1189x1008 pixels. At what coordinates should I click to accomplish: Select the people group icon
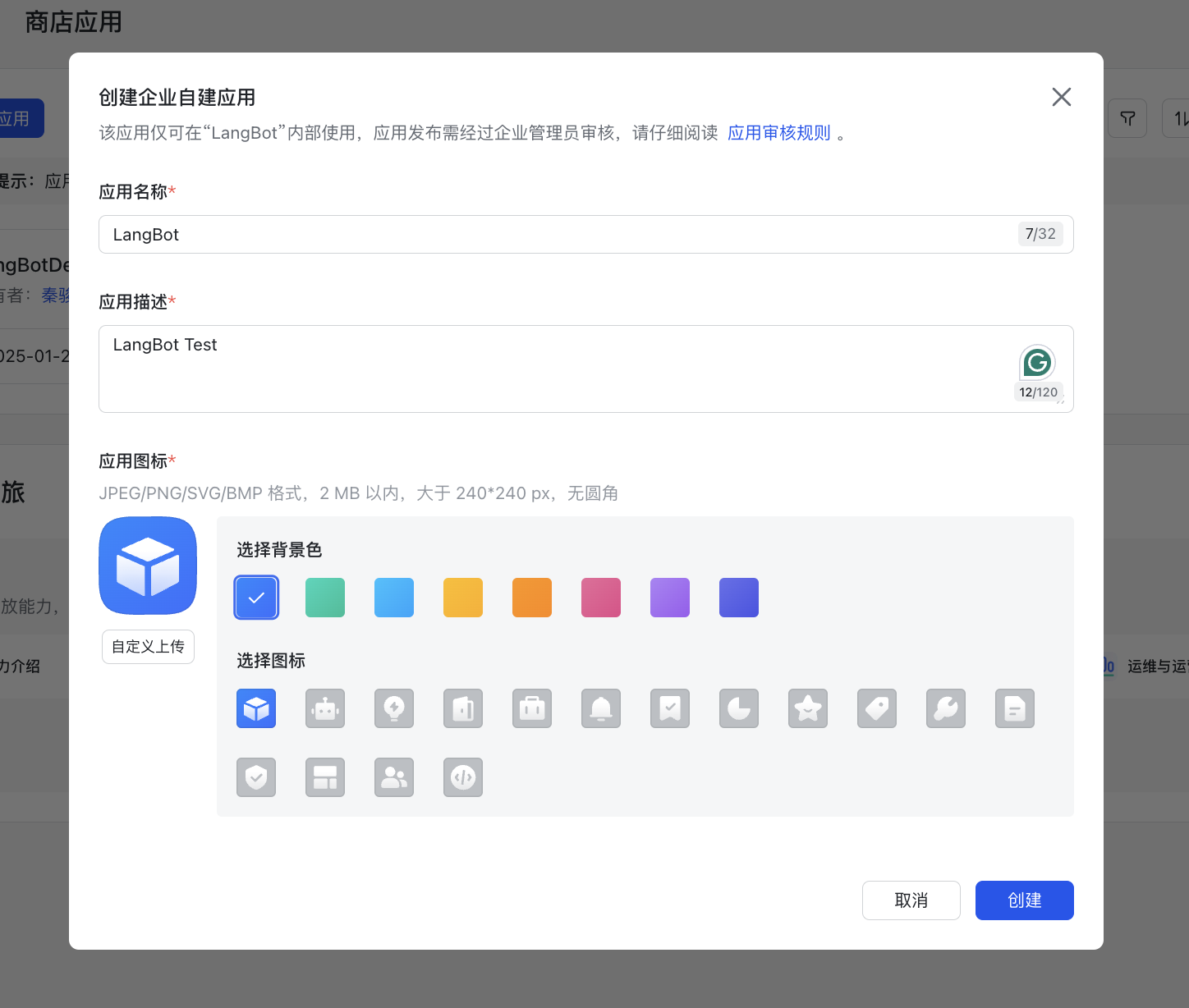394,777
